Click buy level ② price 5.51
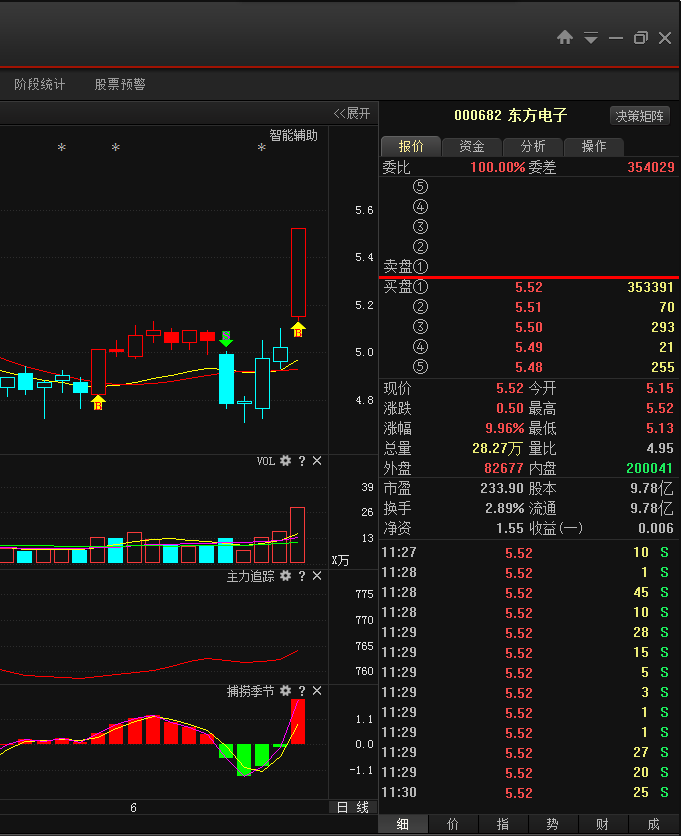Screen dimensions: 681x836 point(528,308)
